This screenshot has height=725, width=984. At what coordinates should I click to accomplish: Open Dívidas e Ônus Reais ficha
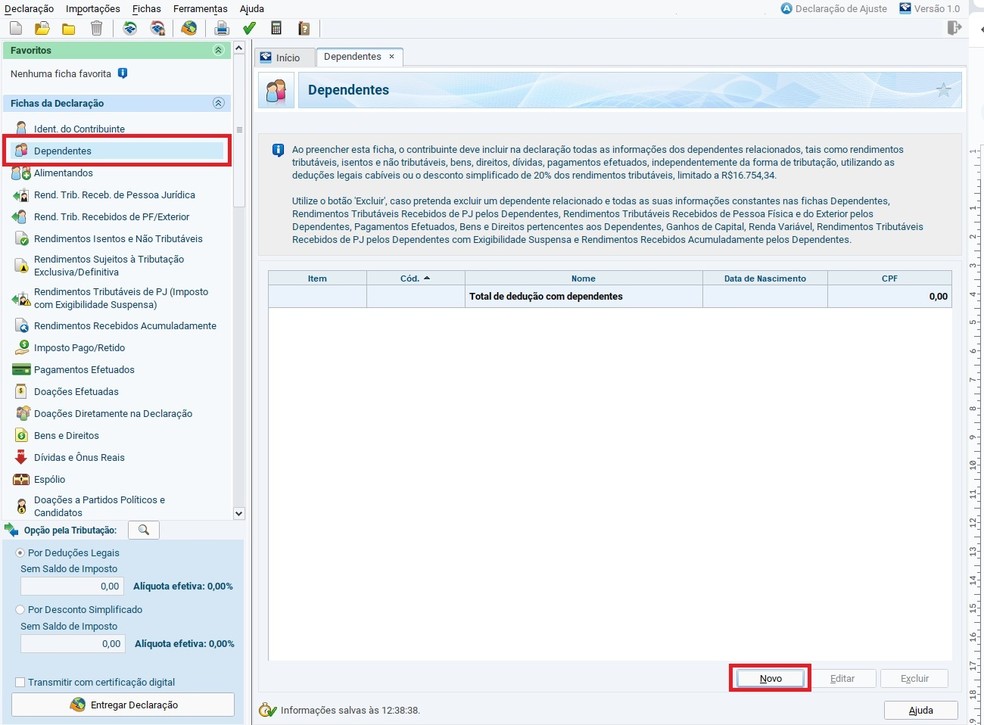(79, 458)
